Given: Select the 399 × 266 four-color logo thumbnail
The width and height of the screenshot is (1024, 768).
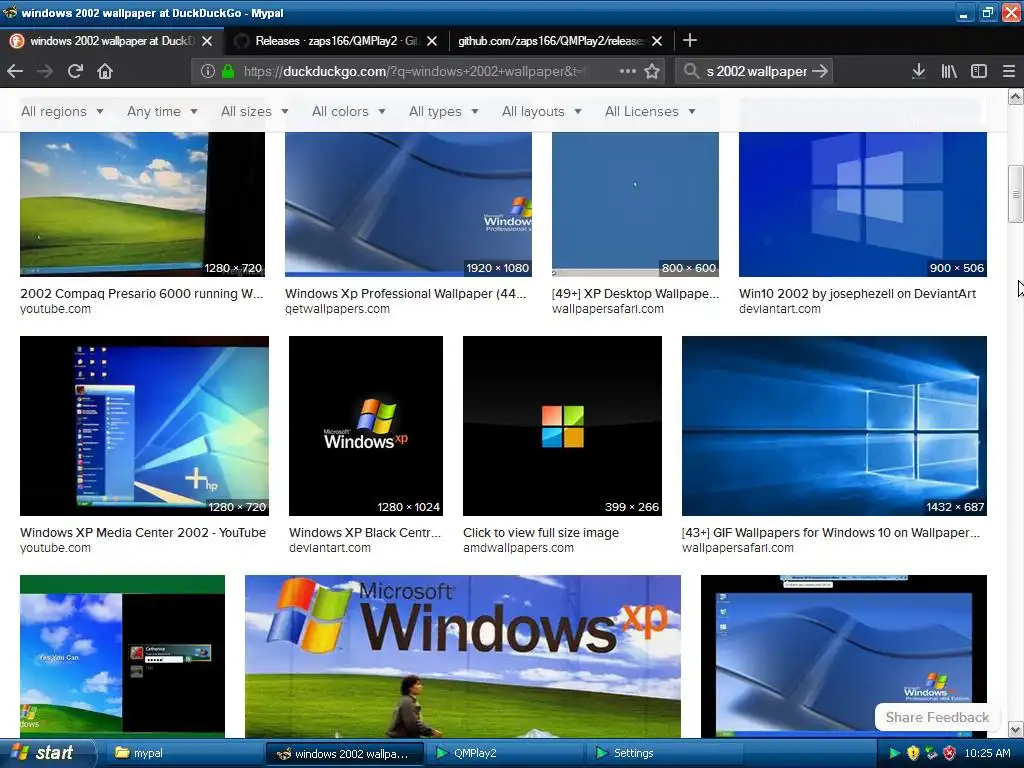Looking at the screenshot, I should (562, 426).
